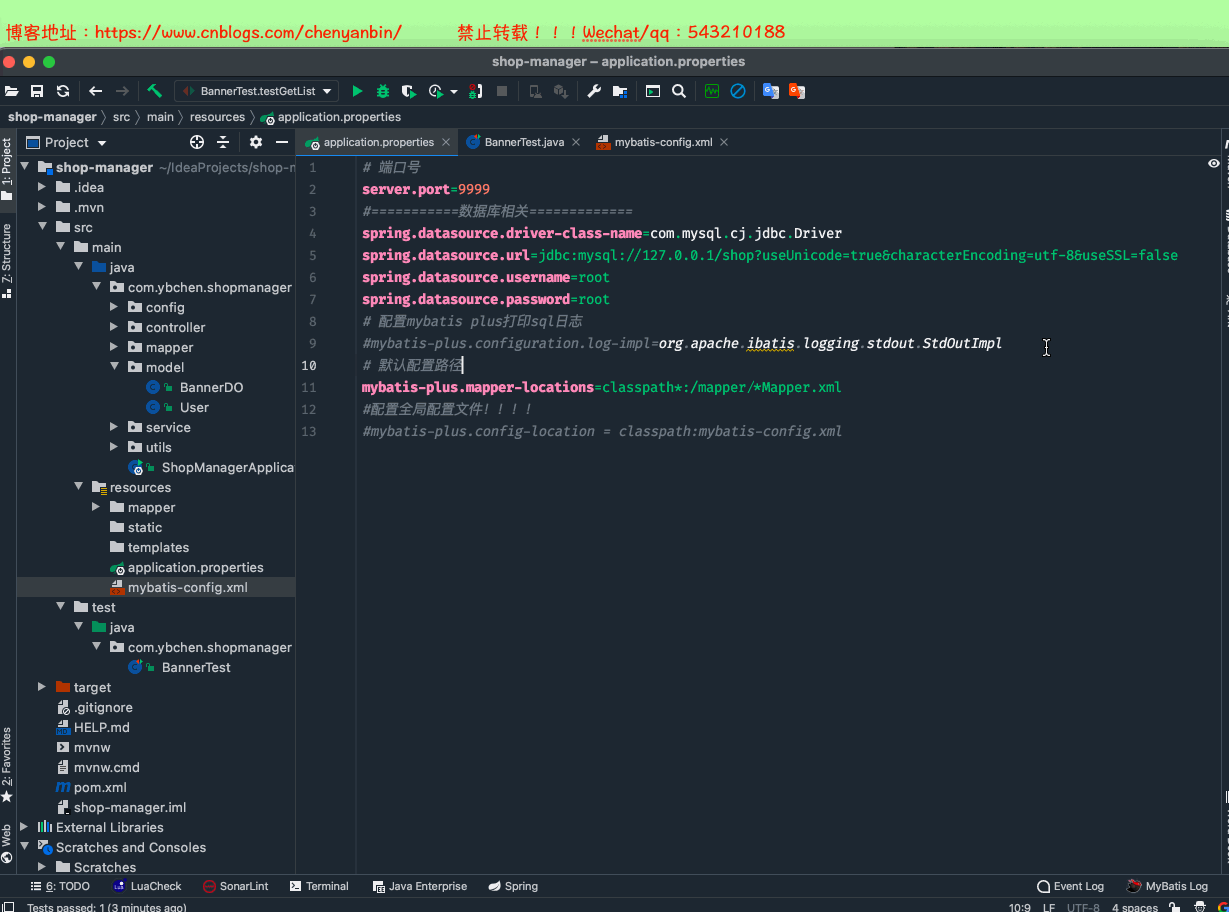Select the application.properties editor tab
Image resolution: width=1229 pixels, height=912 pixels.
pyautogui.click(x=378, y=142)
